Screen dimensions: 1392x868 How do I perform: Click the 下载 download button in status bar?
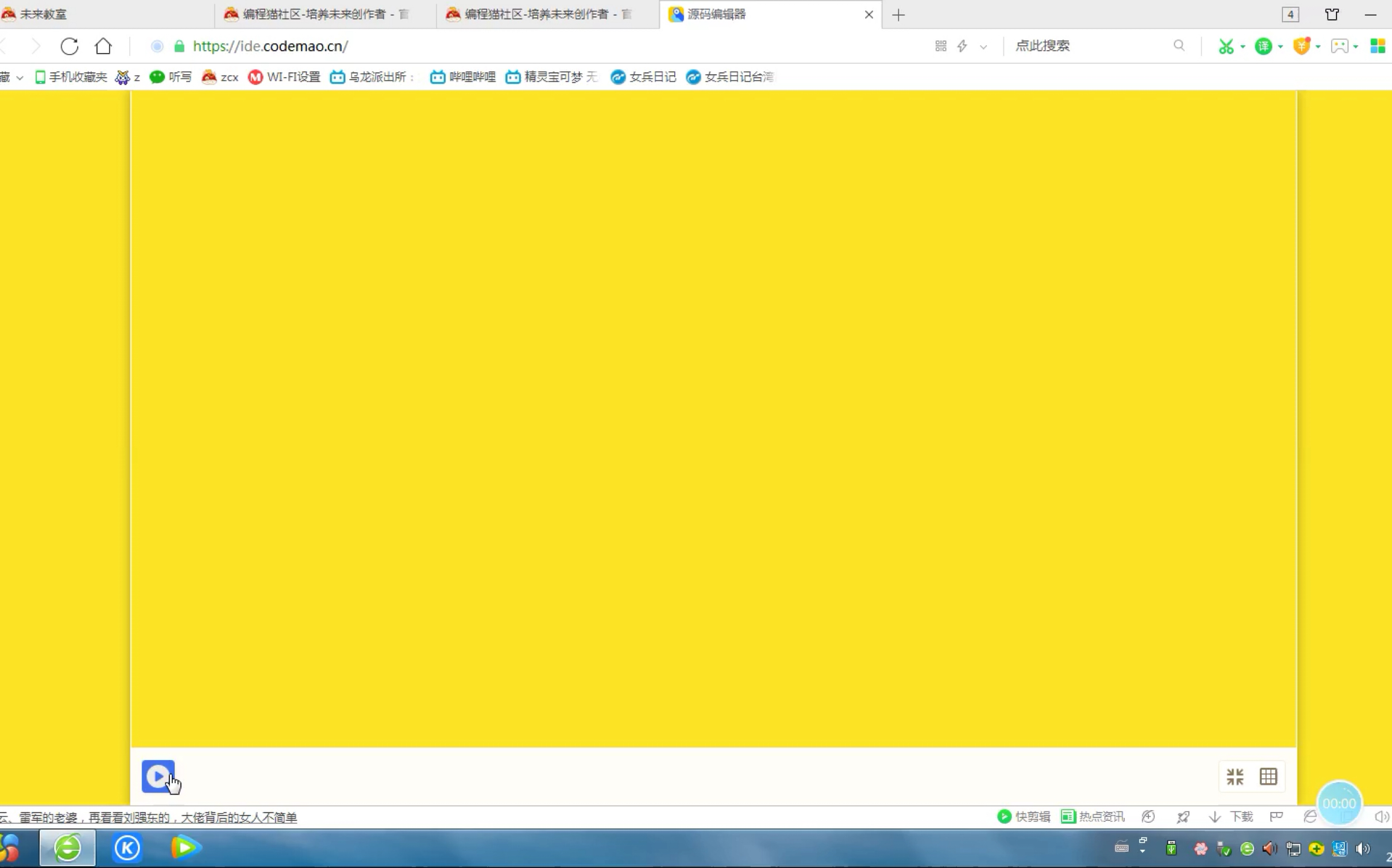click(1232, 817)
